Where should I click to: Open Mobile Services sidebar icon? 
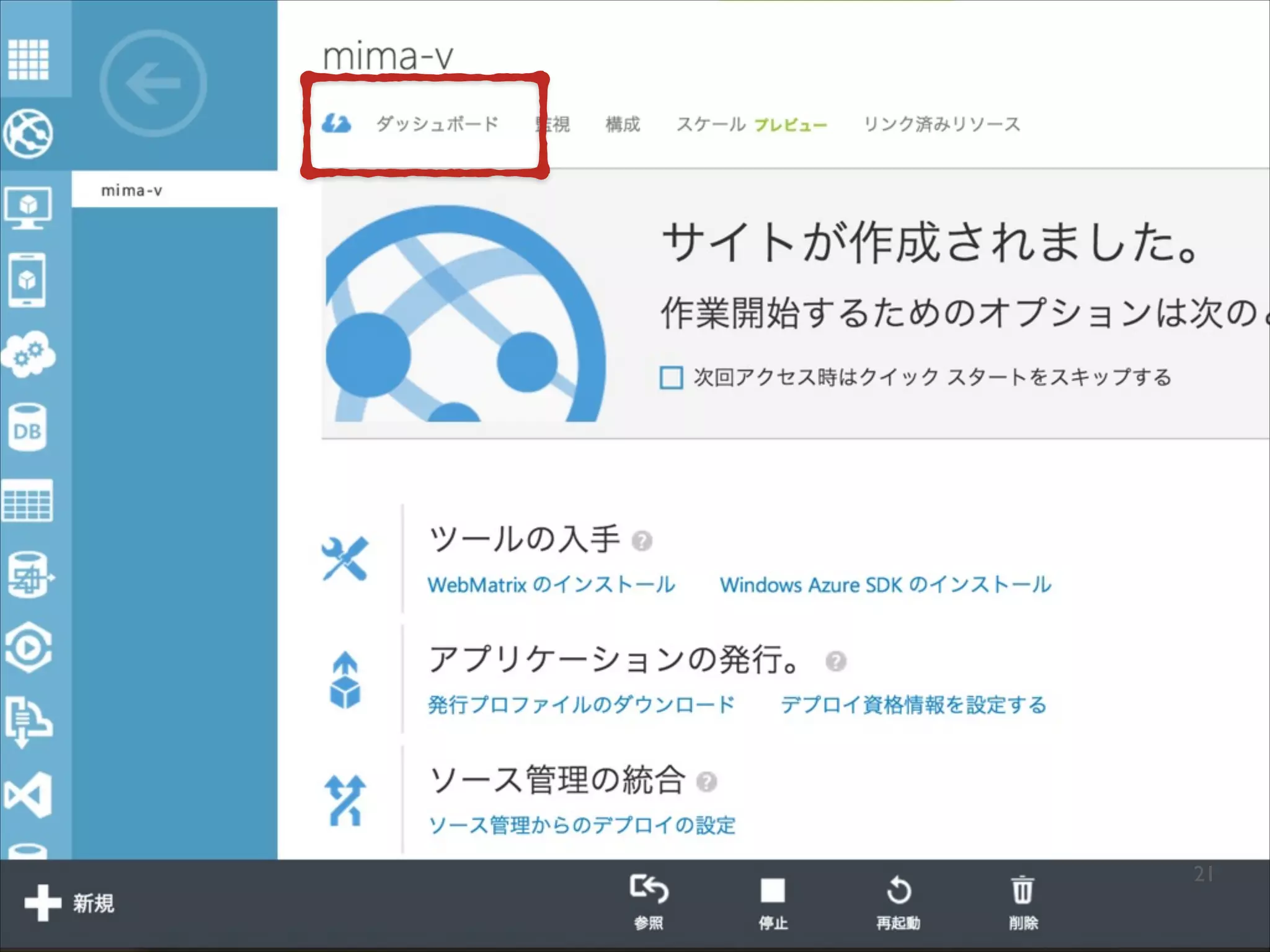click(x=27, y=280)
